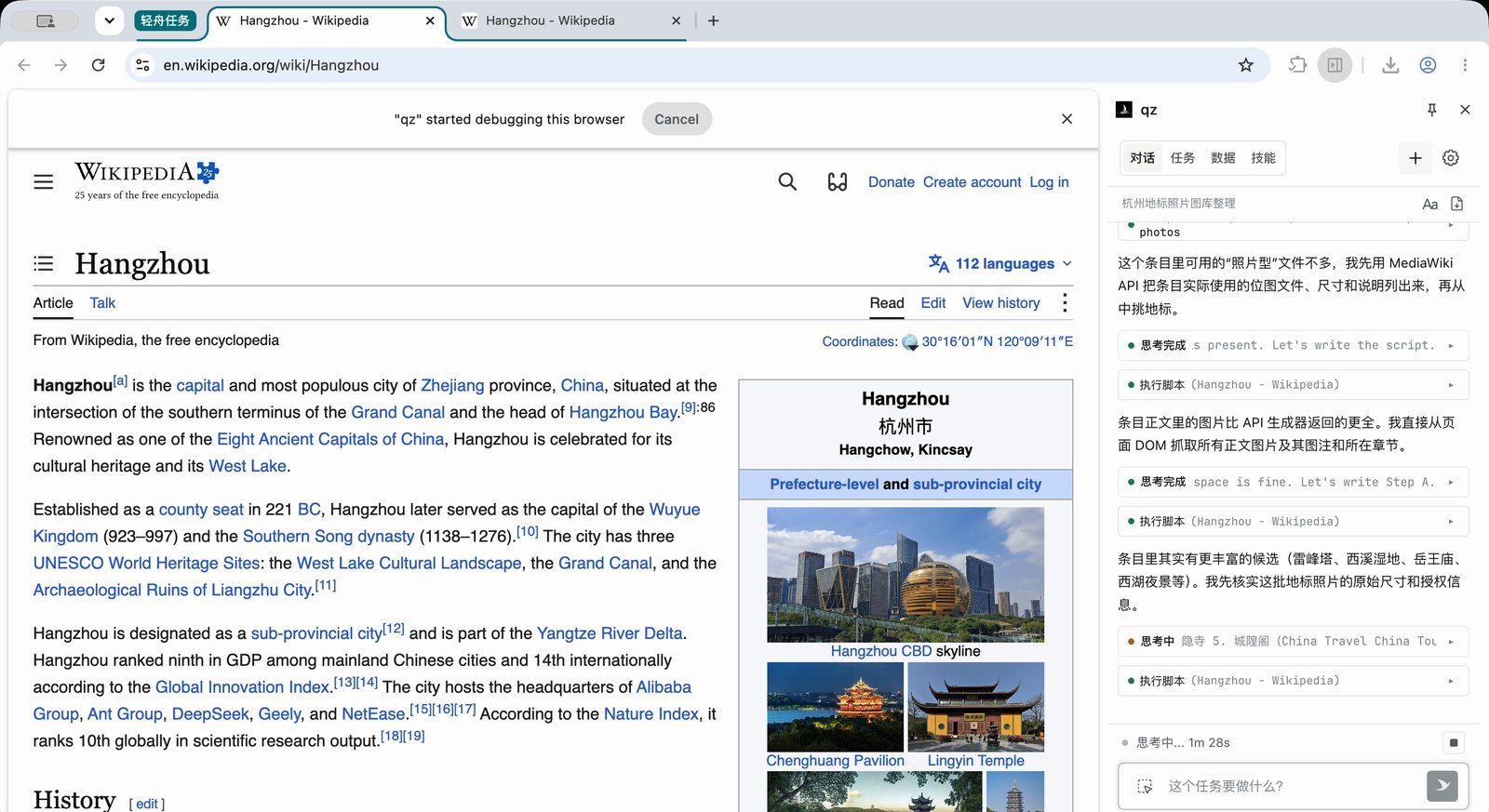Dismiss the debugging notification bar
Image resolution: width=1489 pixels, height=812 pixels.
click(x=1066, y=119)
